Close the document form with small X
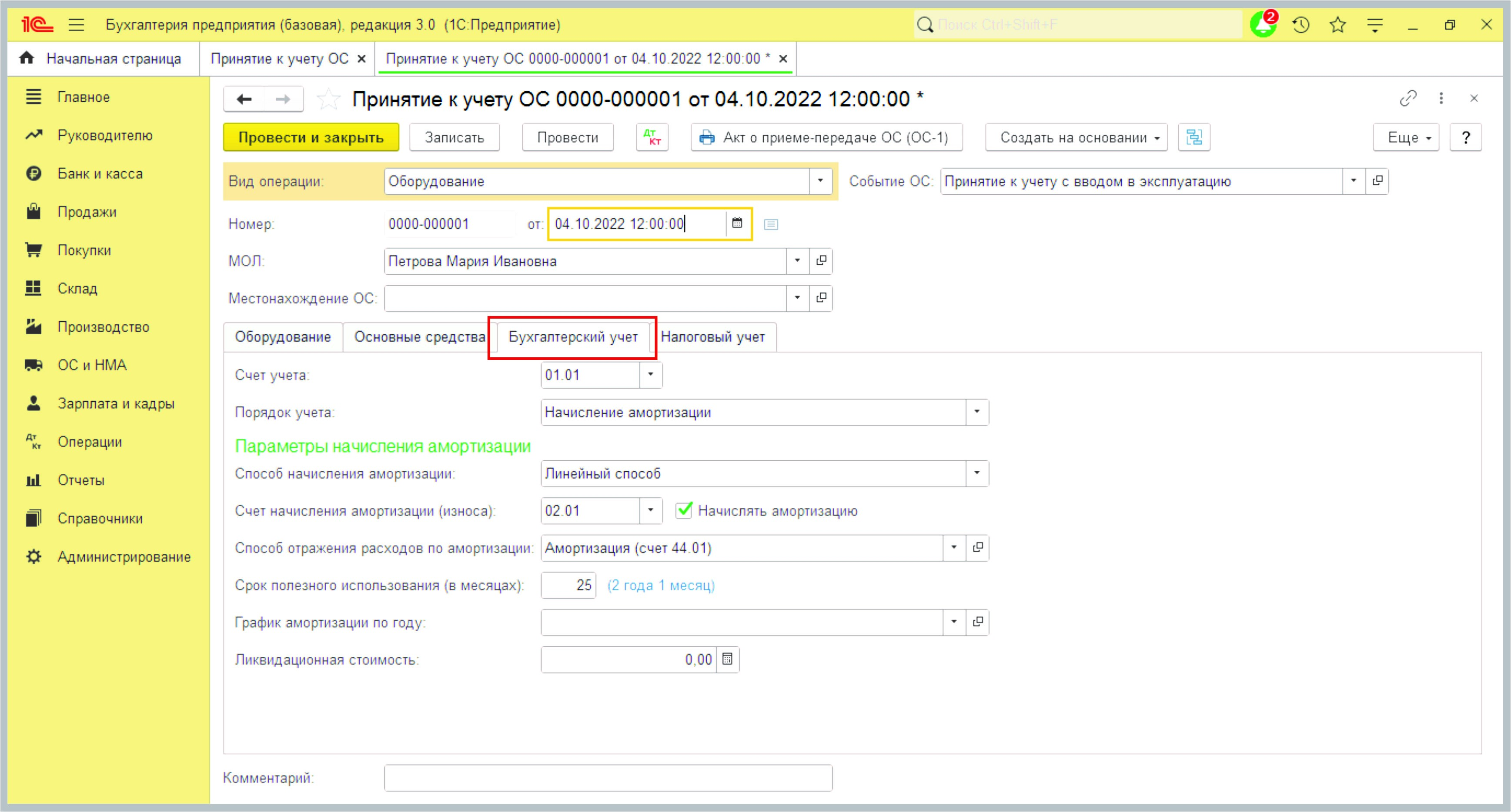 [1474, 99]
